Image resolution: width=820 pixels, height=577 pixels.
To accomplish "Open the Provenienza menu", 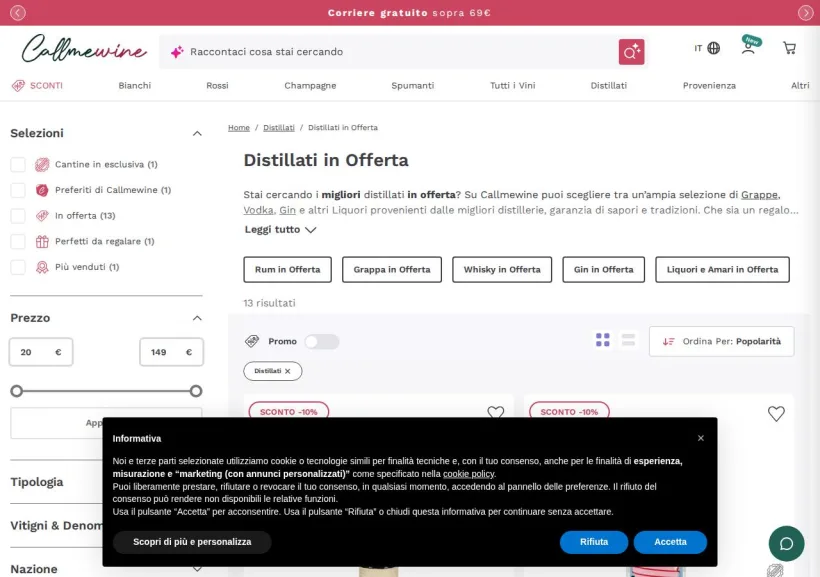I will 709,85.
